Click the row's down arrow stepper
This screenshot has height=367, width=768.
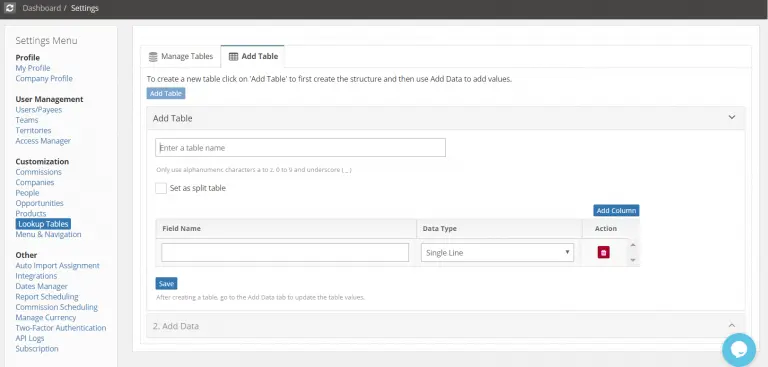pos(633,260)
